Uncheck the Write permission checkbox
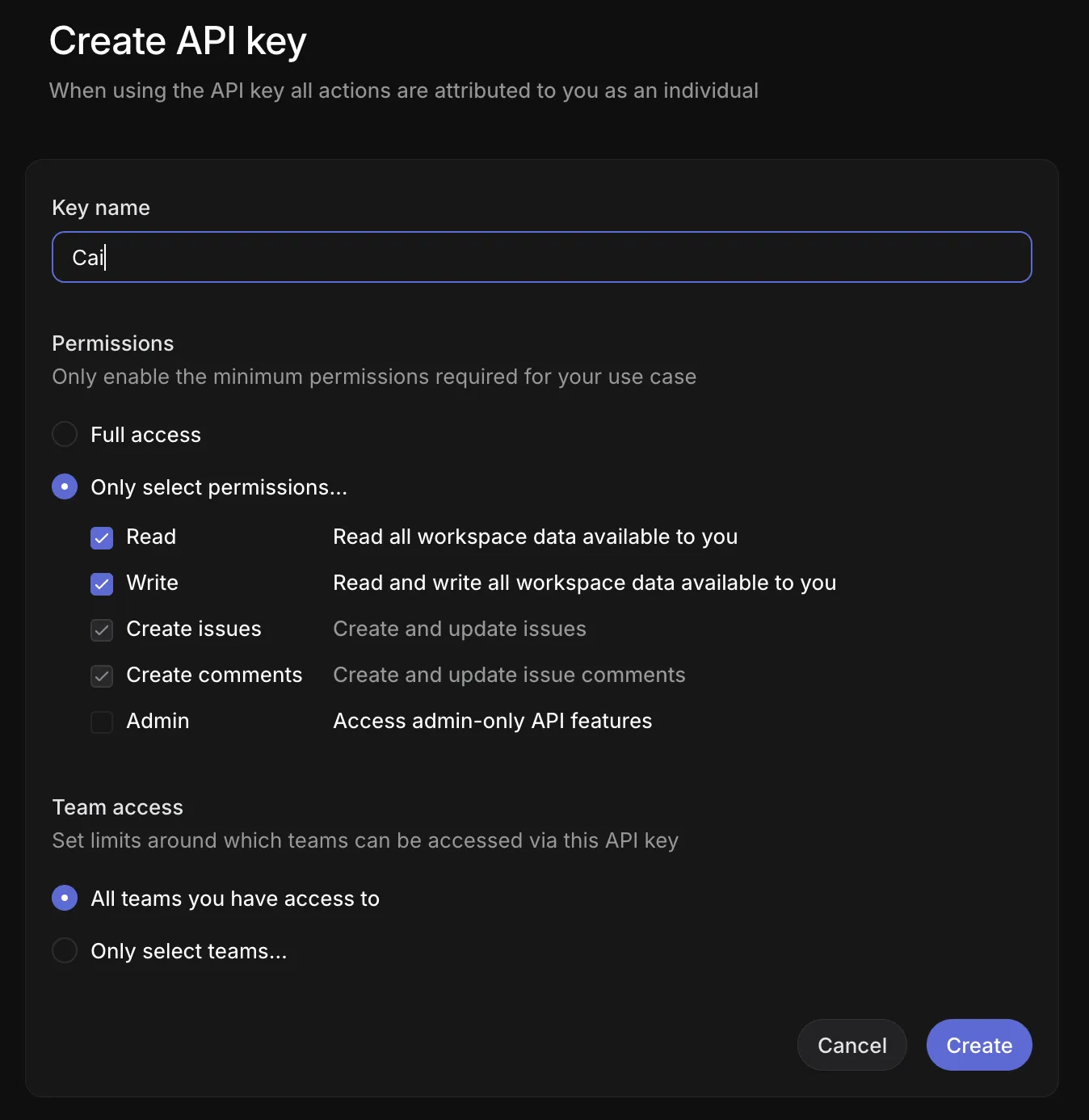 tap(101, 583)
